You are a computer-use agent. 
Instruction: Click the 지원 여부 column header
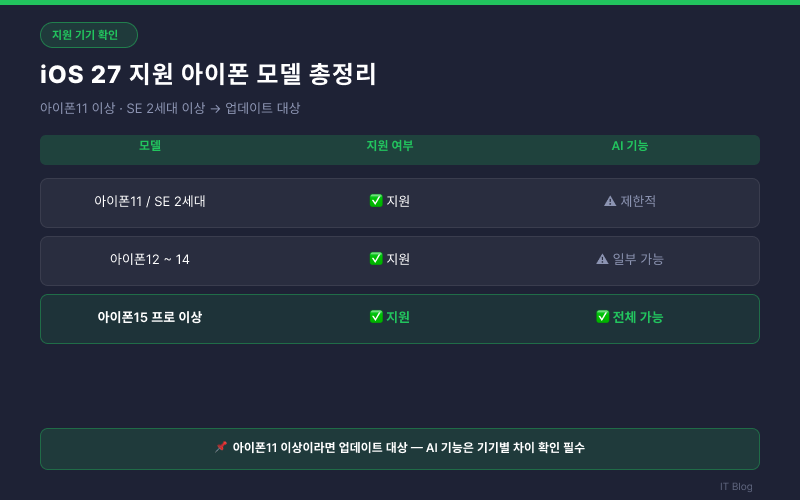tap(390, 145)
